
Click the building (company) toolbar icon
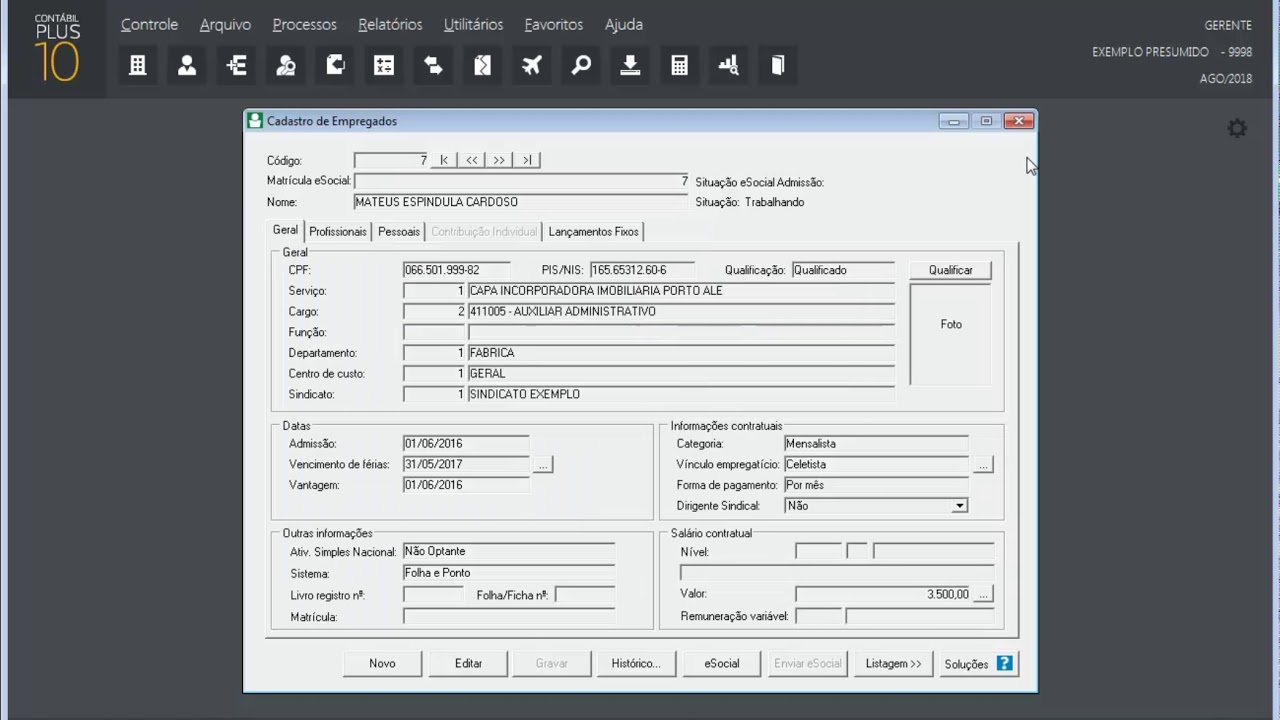click(x=138, y=65)
